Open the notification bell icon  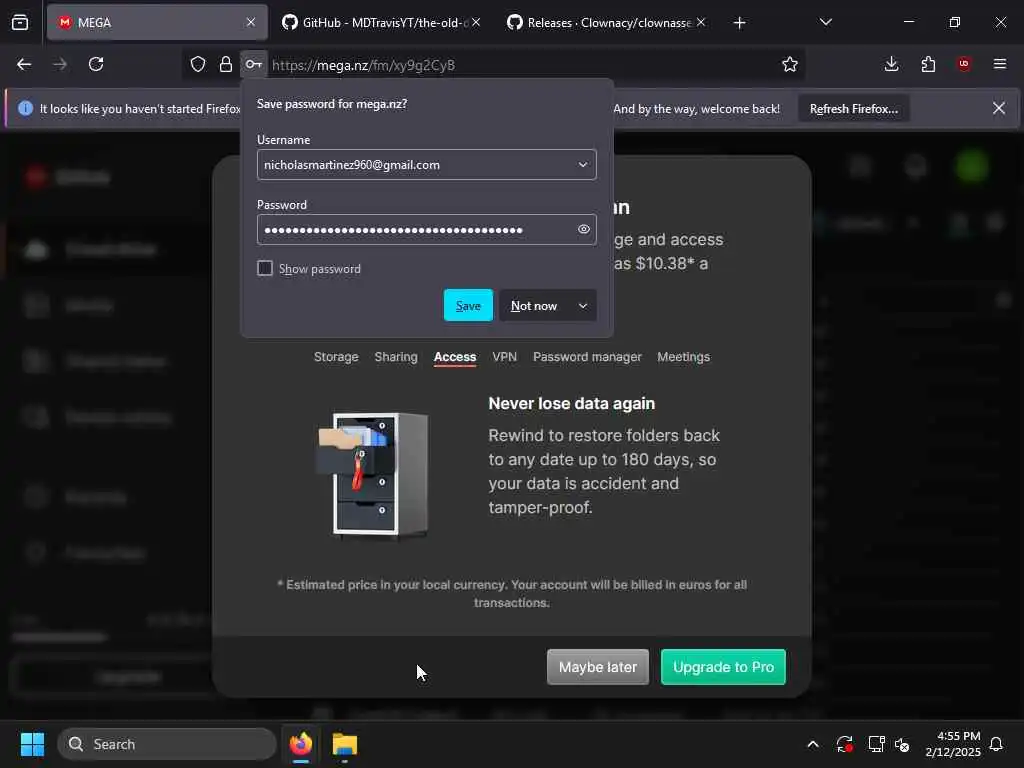[x=997, y=744]
